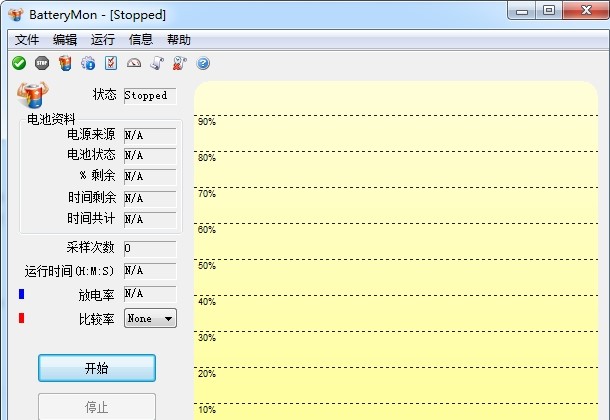Click the disabled 停止 button
Viewport: 610px width, 420px height.
click(x=97, y=407)
